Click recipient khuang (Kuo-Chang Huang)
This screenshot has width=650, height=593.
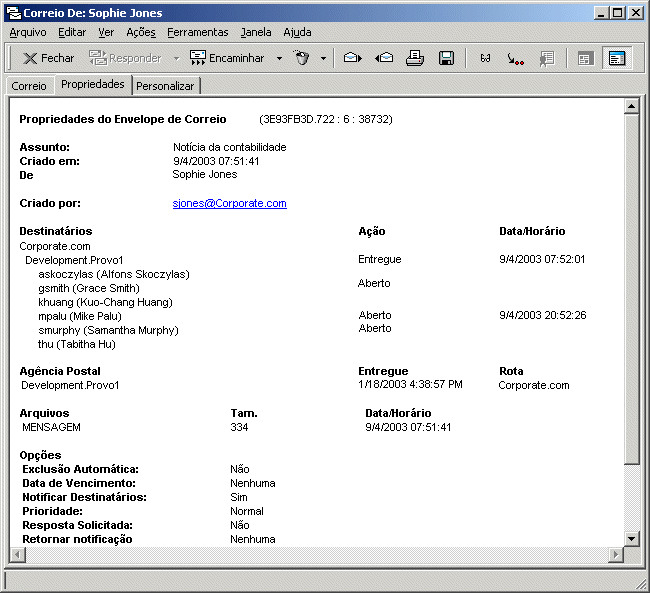105,302
